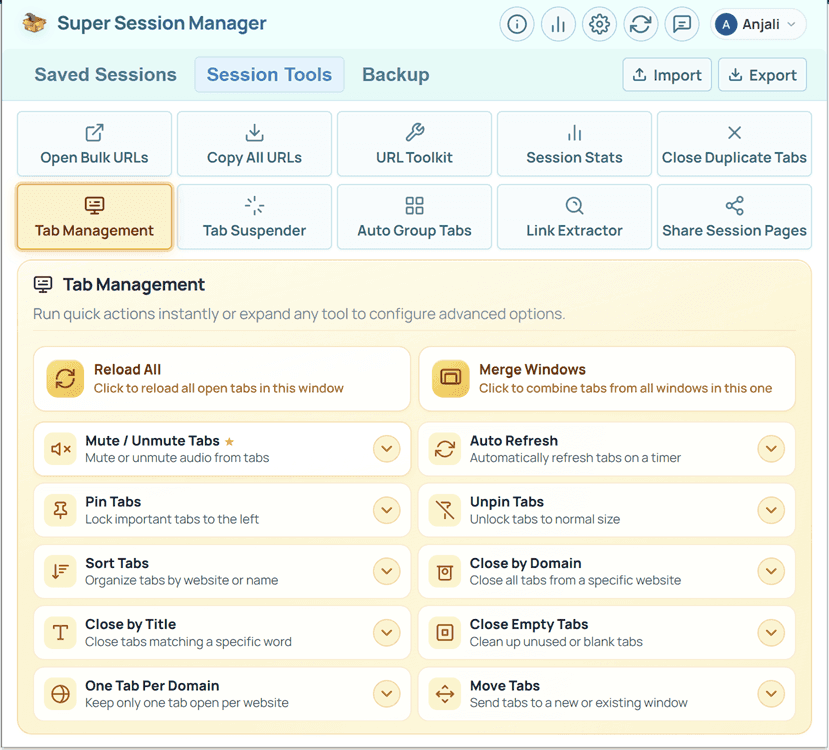The height and width of the screenshot is (750, 829).
Task: Open the Session Stats tool
Action: click(x=574, y=144)
